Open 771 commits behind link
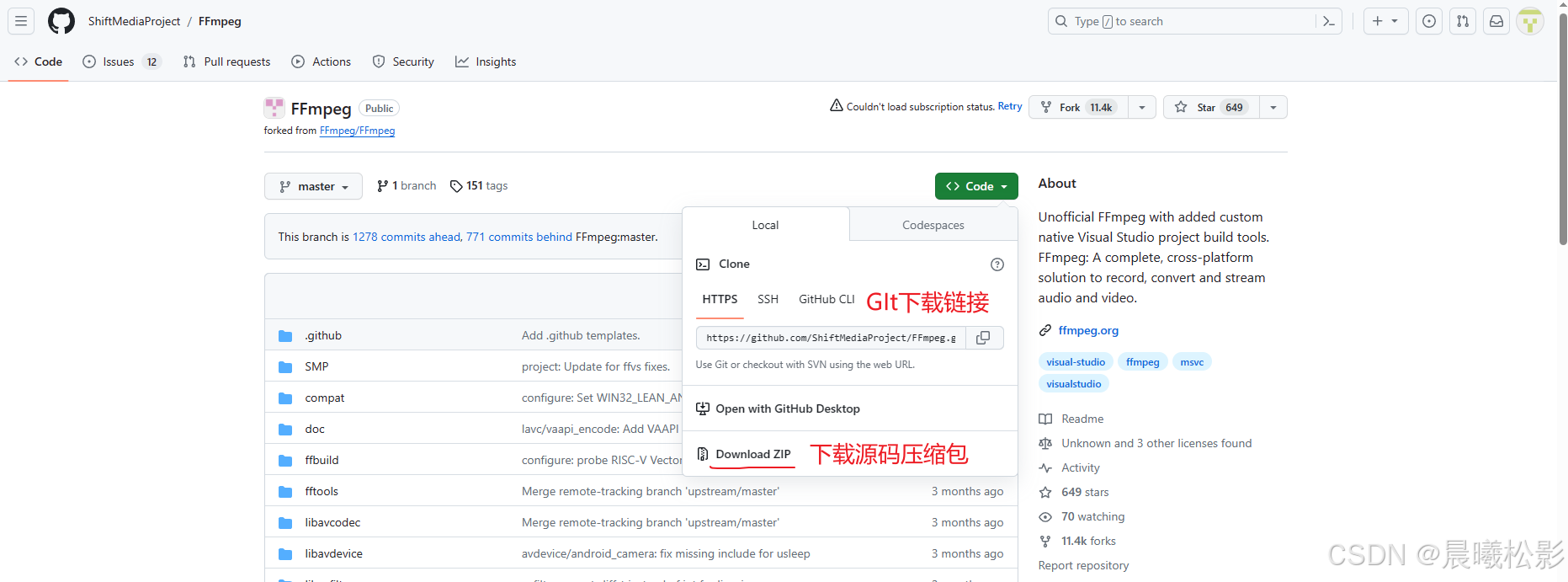 coord(519,237)
